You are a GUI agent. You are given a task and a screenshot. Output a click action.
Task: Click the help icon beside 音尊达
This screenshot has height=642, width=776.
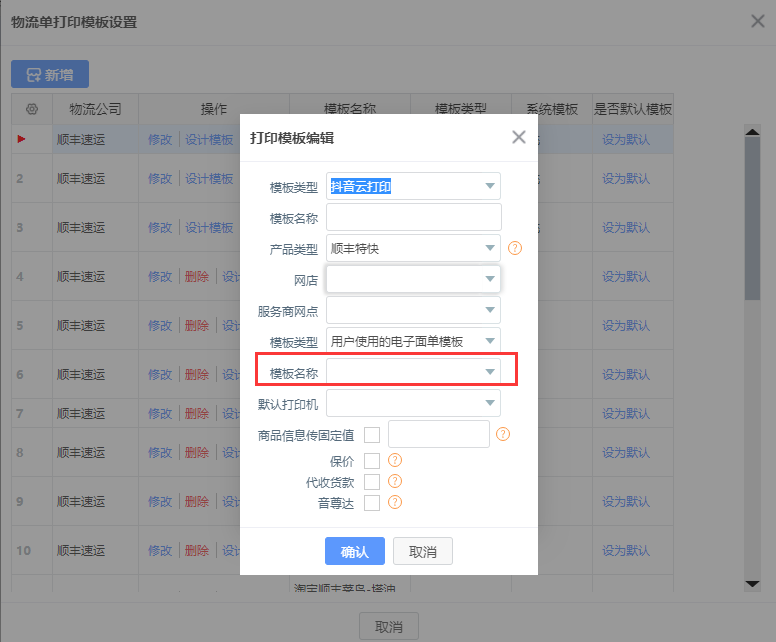click(x=395, y=502)
